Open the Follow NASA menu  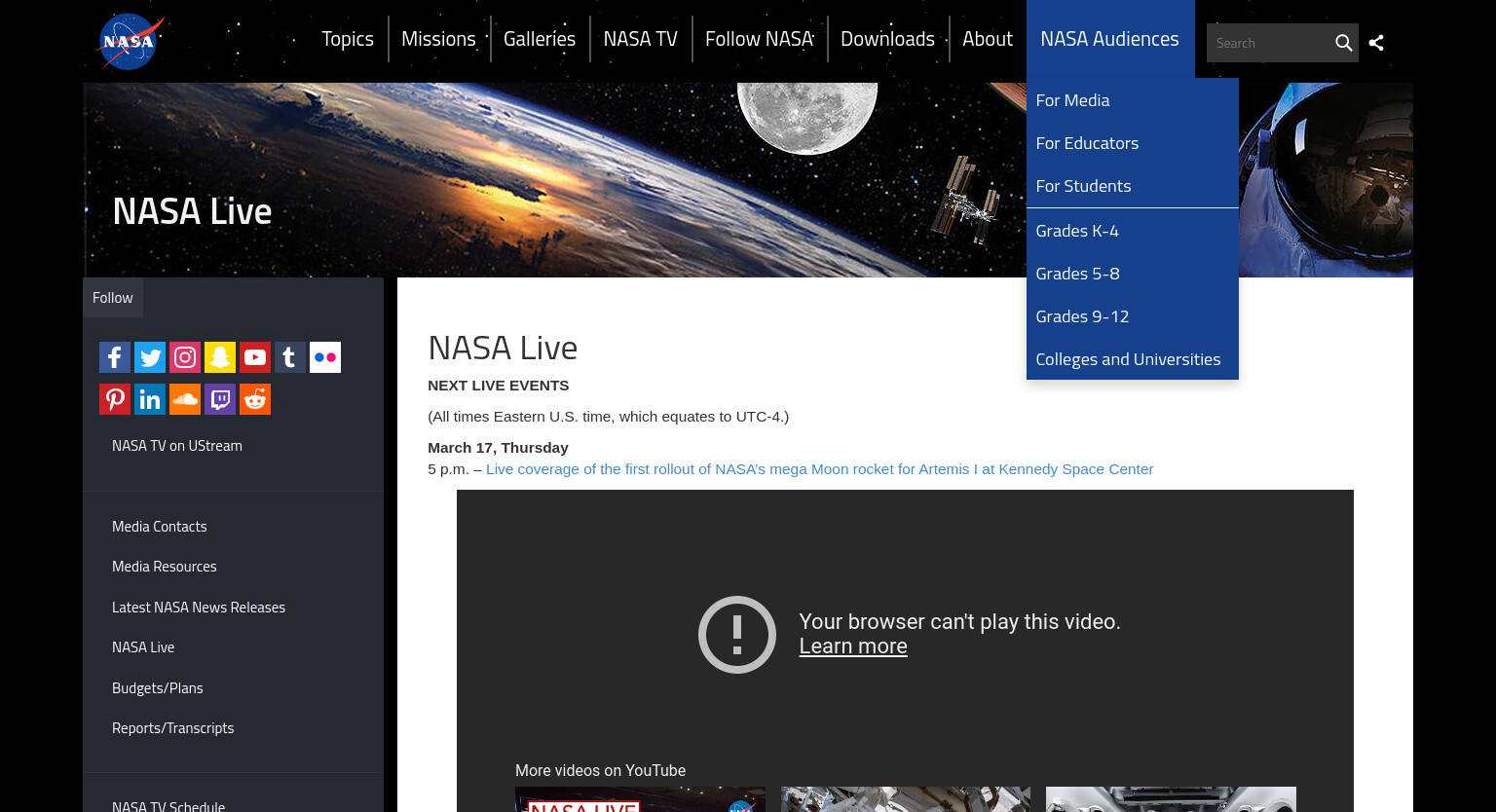coord(760,39)
